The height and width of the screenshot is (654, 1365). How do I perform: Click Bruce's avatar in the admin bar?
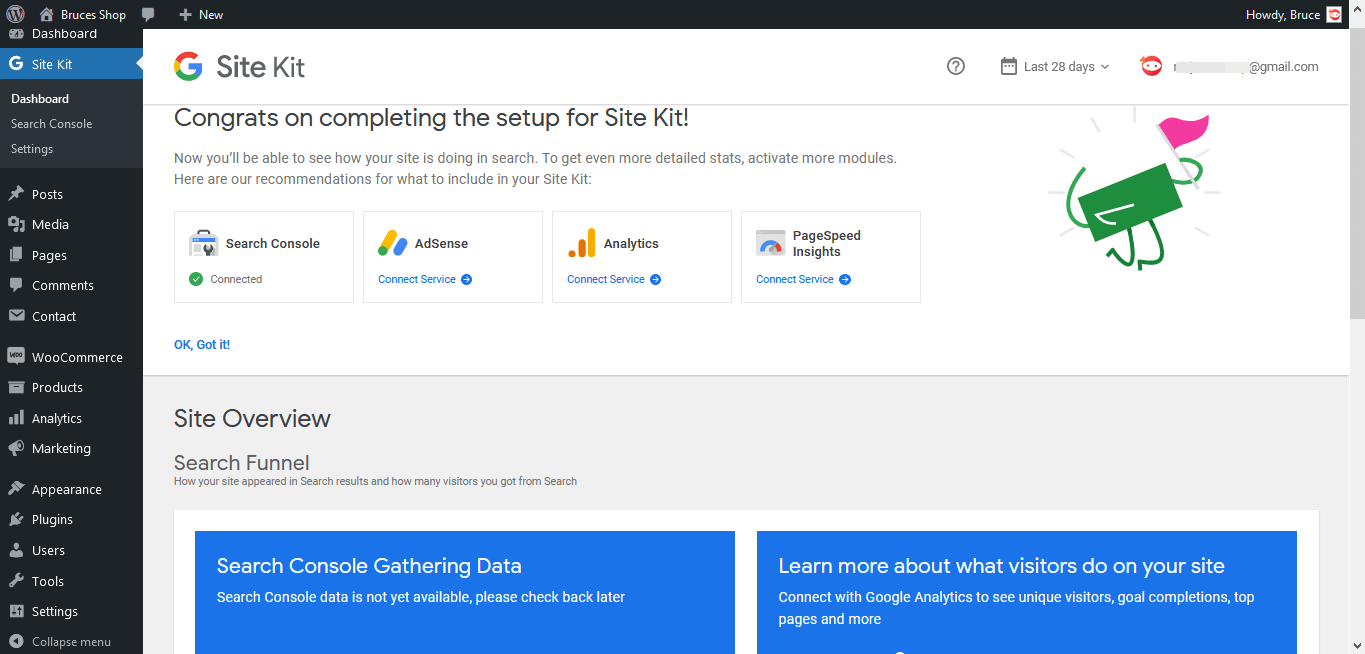pos(1334,14)
